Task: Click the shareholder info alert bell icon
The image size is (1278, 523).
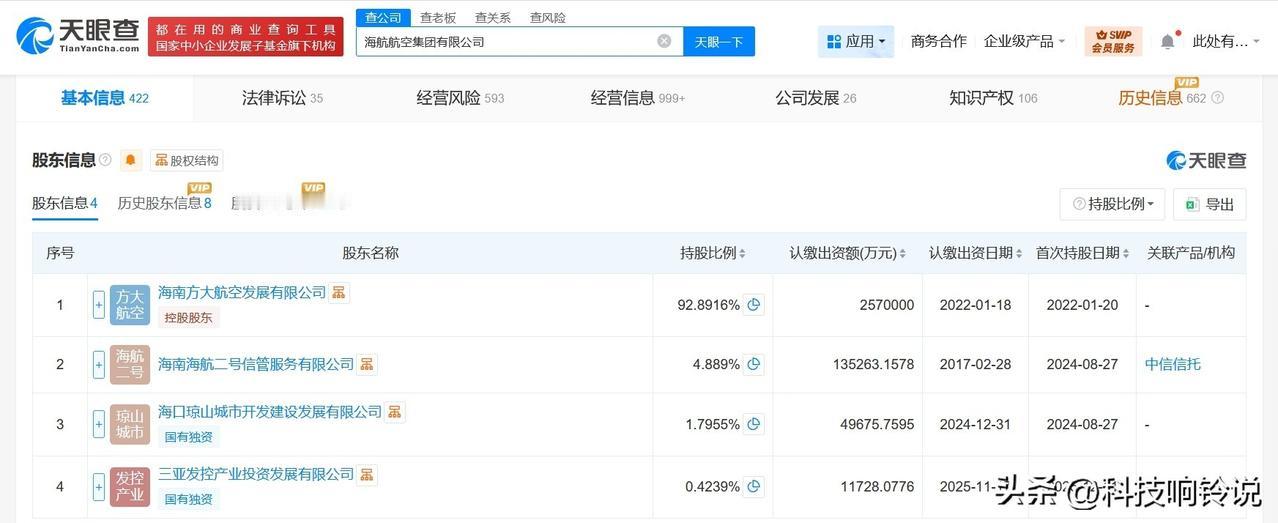Action: pos(131,160)
